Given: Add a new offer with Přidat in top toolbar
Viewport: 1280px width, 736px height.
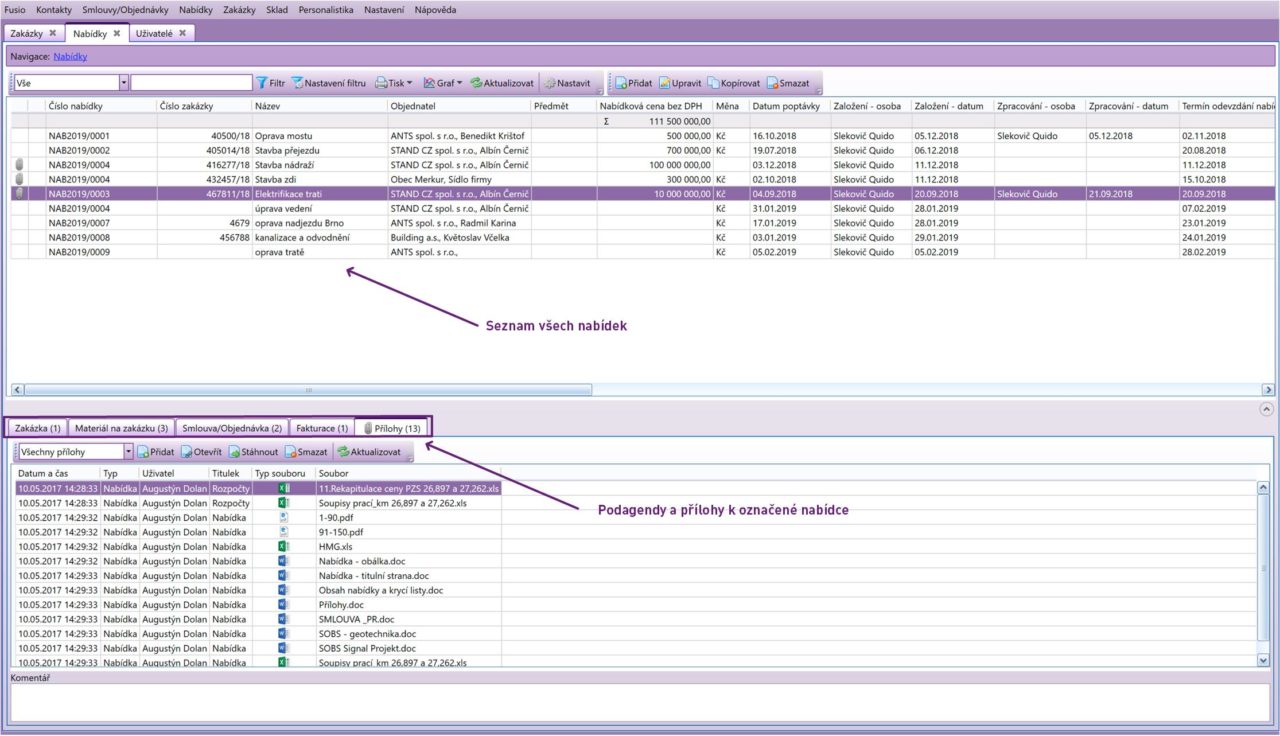Looking at the screenshot, I should pos(633,83).
